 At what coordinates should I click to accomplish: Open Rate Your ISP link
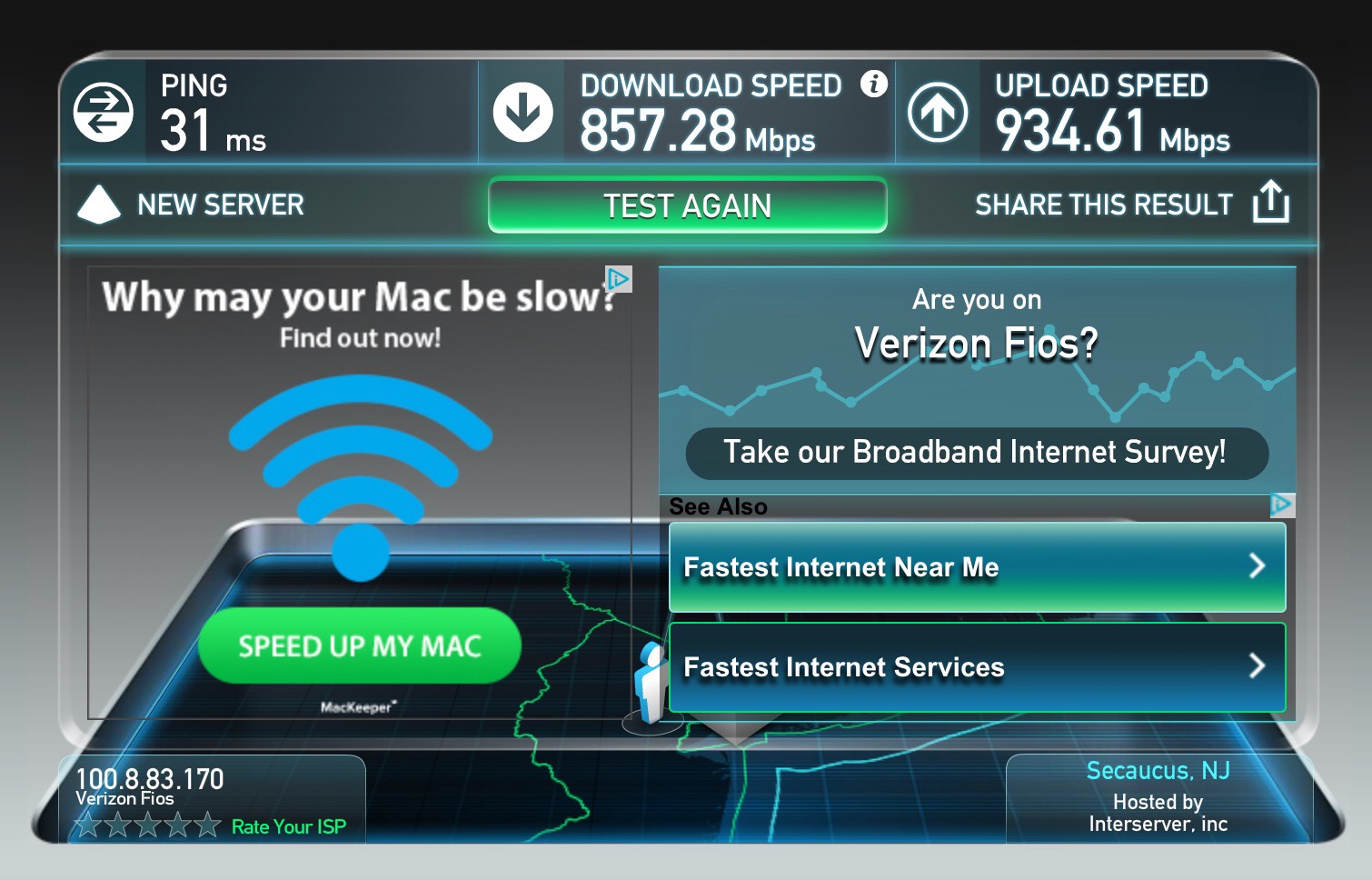289,826
